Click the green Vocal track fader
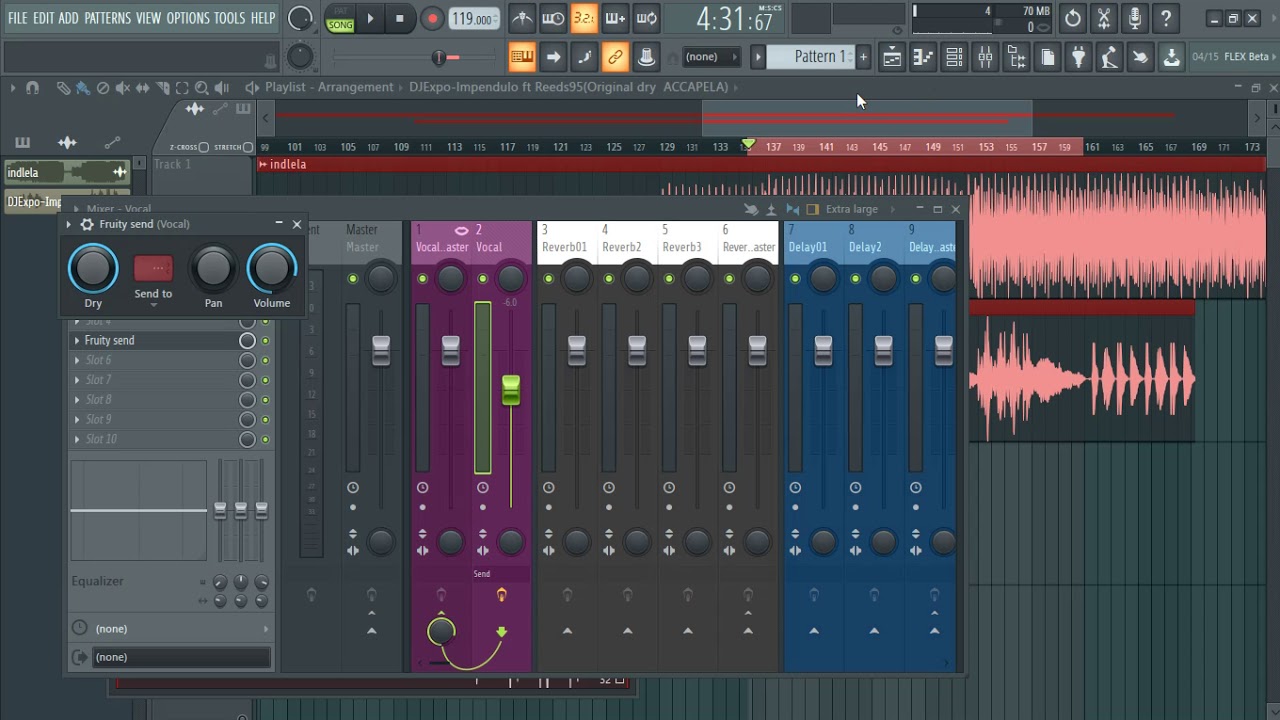Viewport: 1280px width, 720px height. tap(511, 390)
